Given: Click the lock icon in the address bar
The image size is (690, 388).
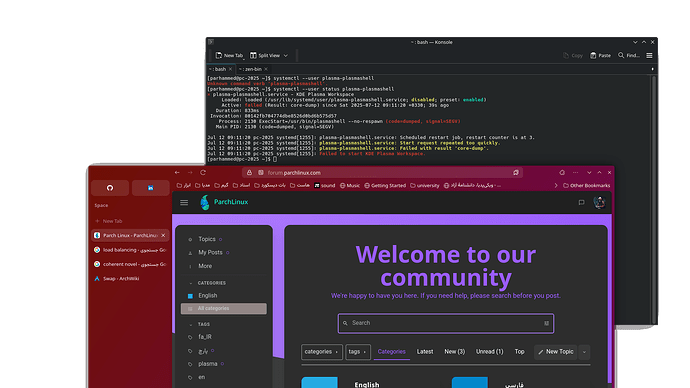Looking at the screenshot, I should click(x=249, y=172).
